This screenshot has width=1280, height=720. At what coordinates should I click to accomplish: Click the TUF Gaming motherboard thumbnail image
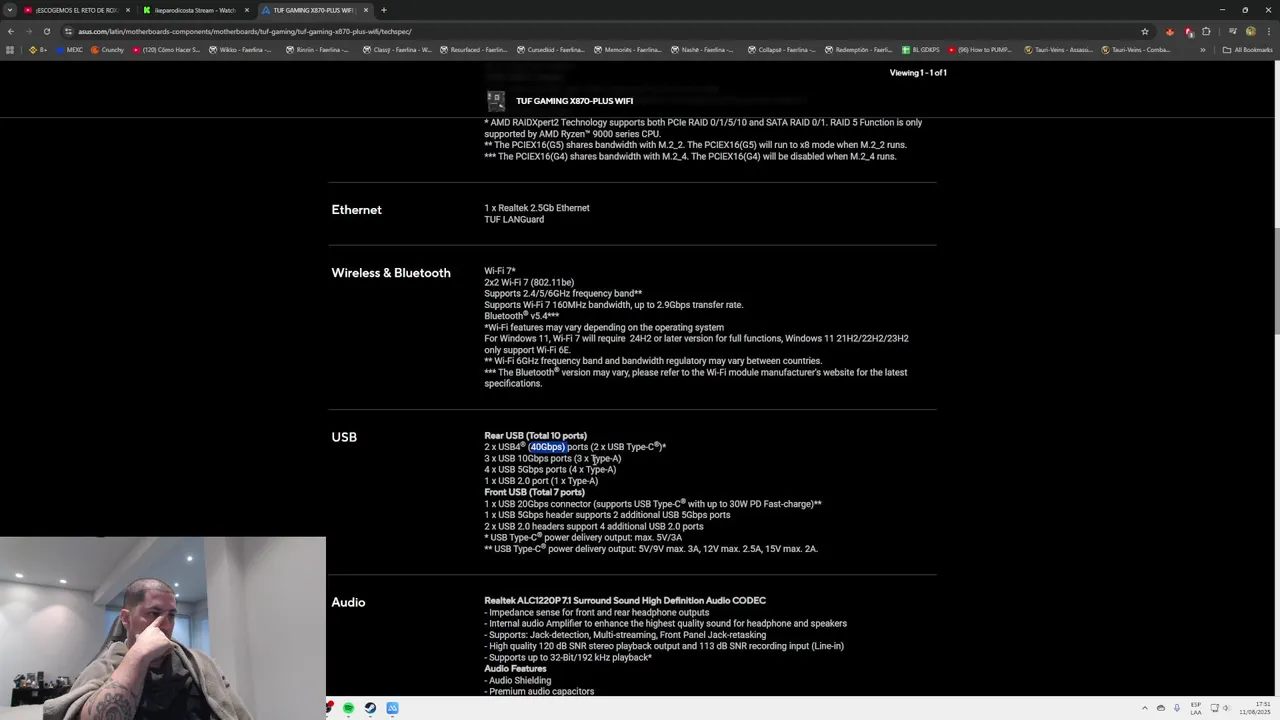[496, 101]
